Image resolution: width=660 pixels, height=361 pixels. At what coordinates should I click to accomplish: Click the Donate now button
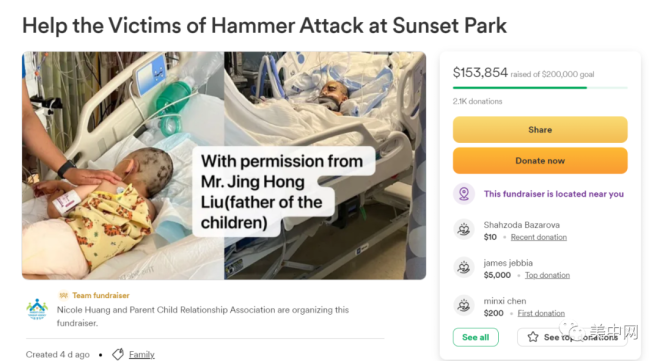coord(540,161)
